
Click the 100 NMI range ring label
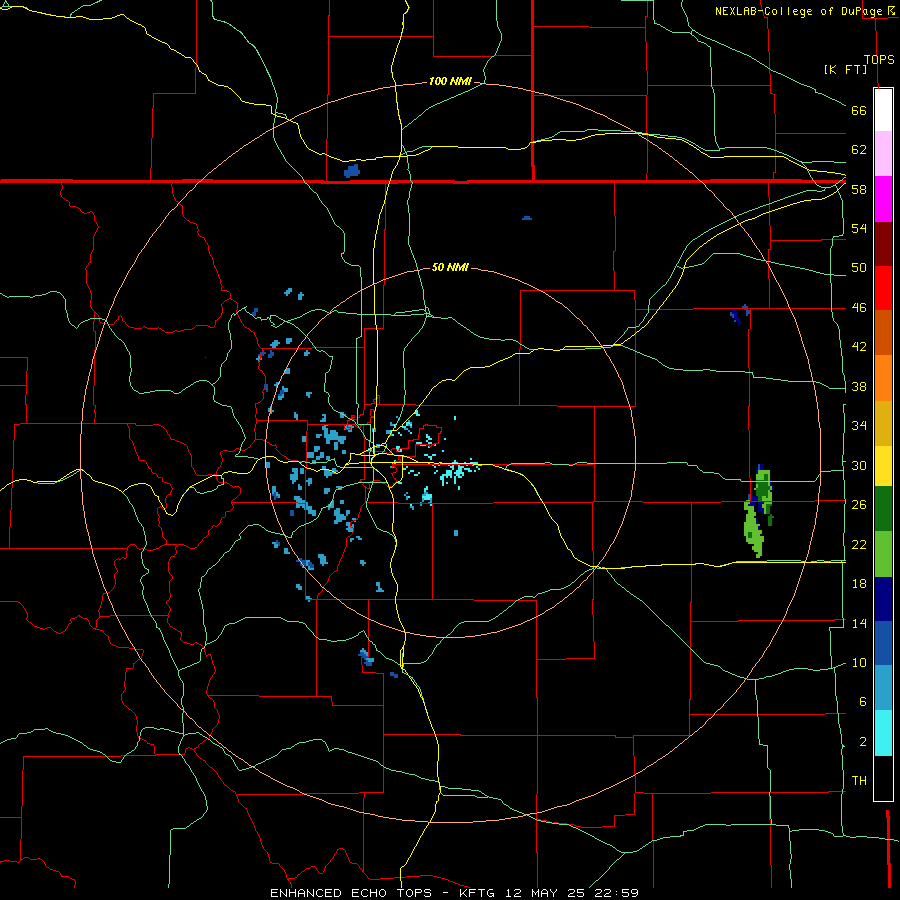click(450, 81)
